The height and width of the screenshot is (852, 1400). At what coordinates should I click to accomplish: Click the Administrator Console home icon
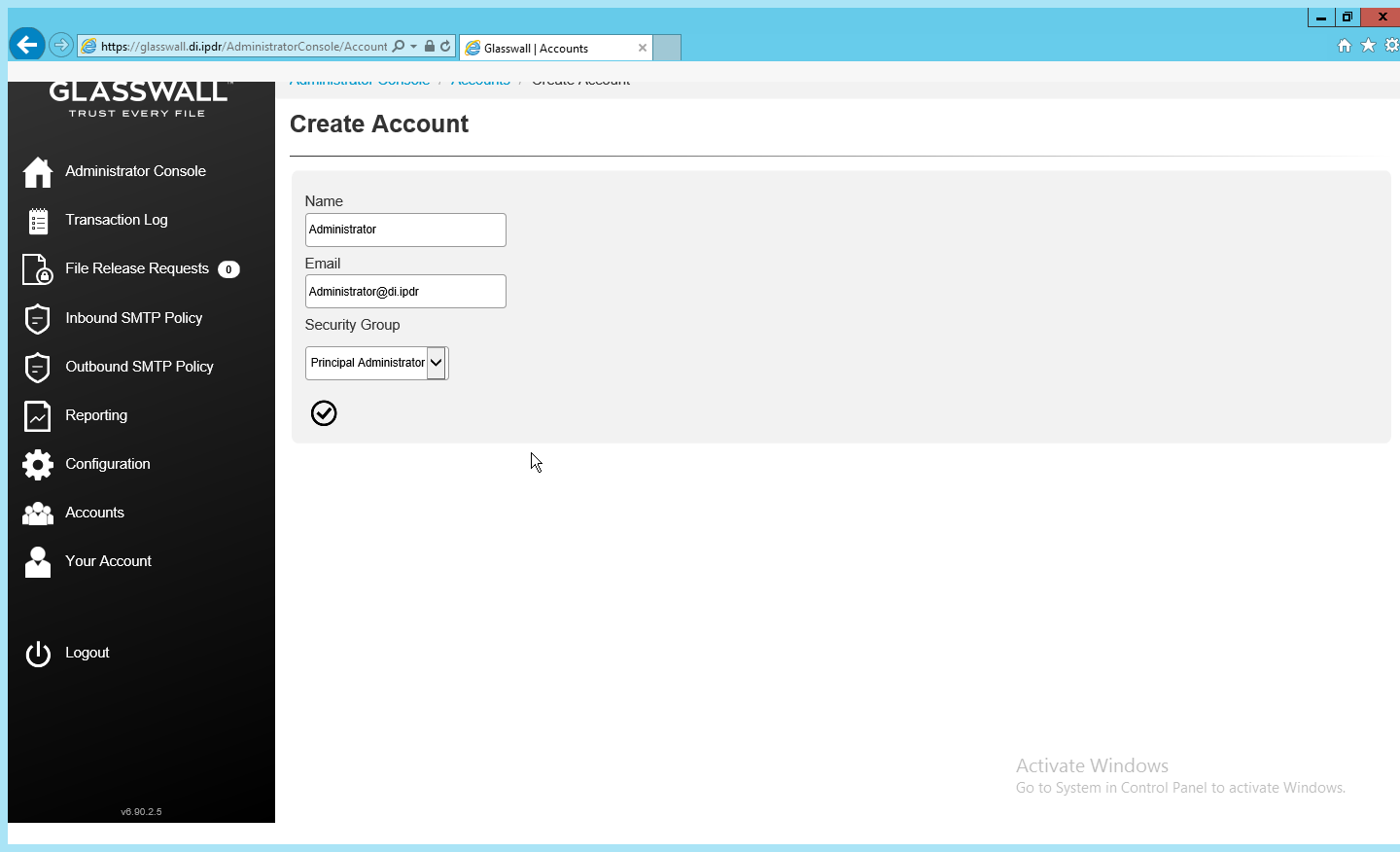(38, 172)
